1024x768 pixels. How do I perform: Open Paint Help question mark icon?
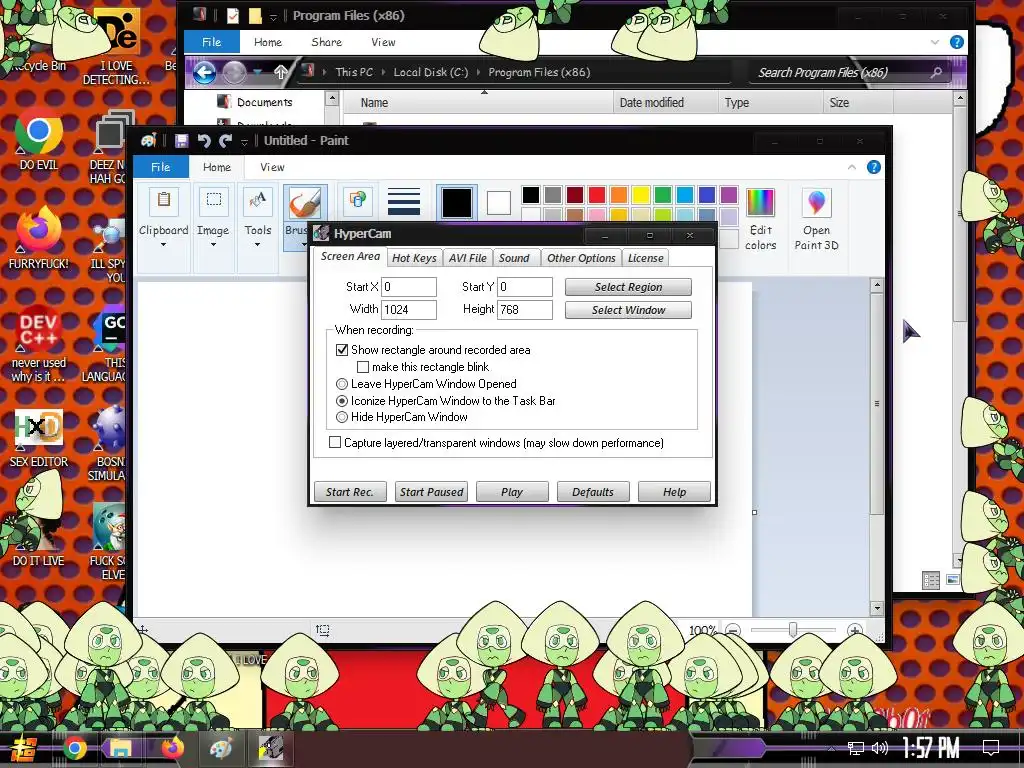click(x=874, y=167)
